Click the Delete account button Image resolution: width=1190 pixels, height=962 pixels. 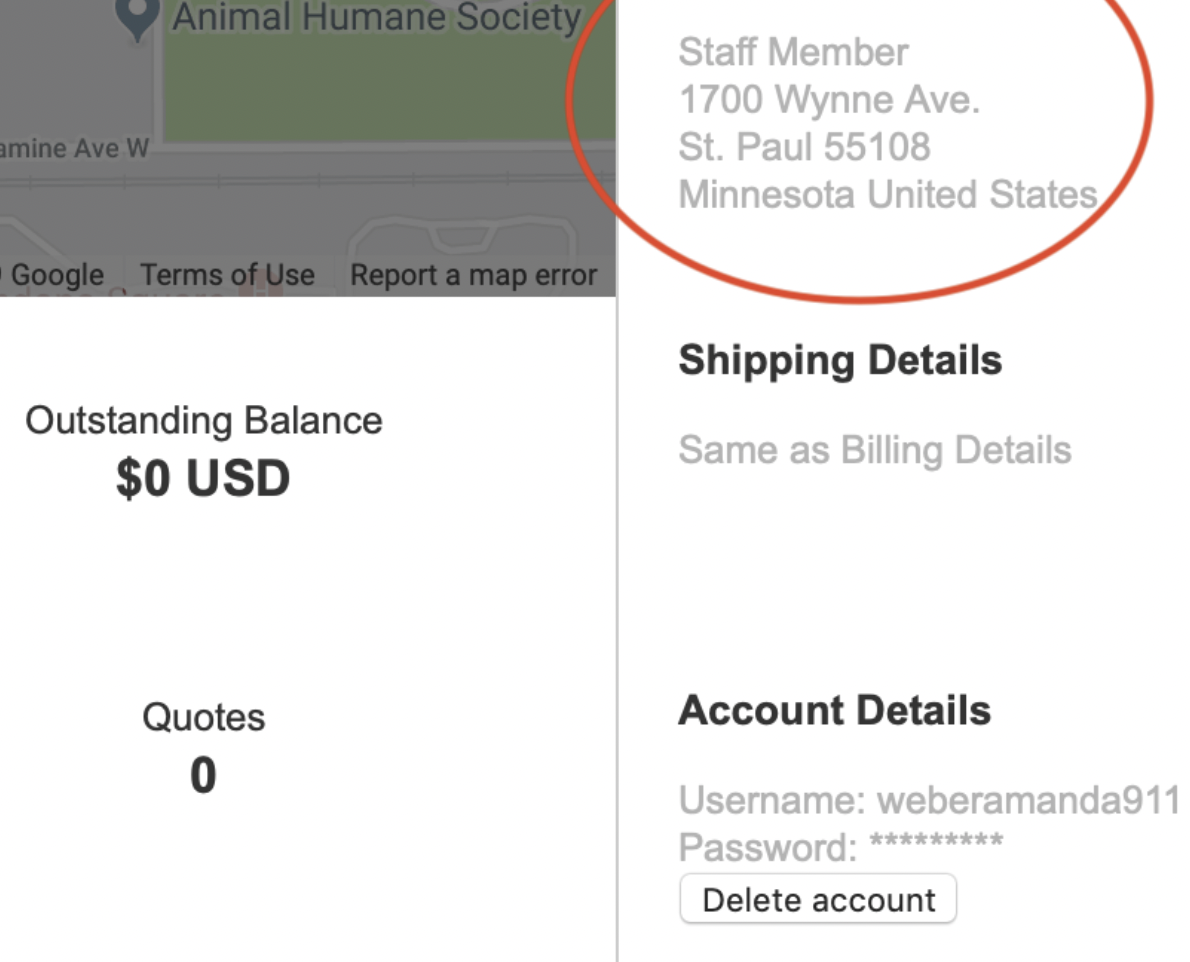pyautogui.click(x=818, y=899)
